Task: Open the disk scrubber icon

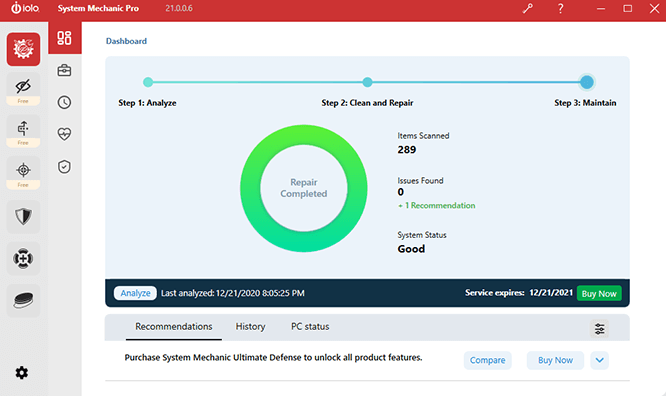Action: 23,300
